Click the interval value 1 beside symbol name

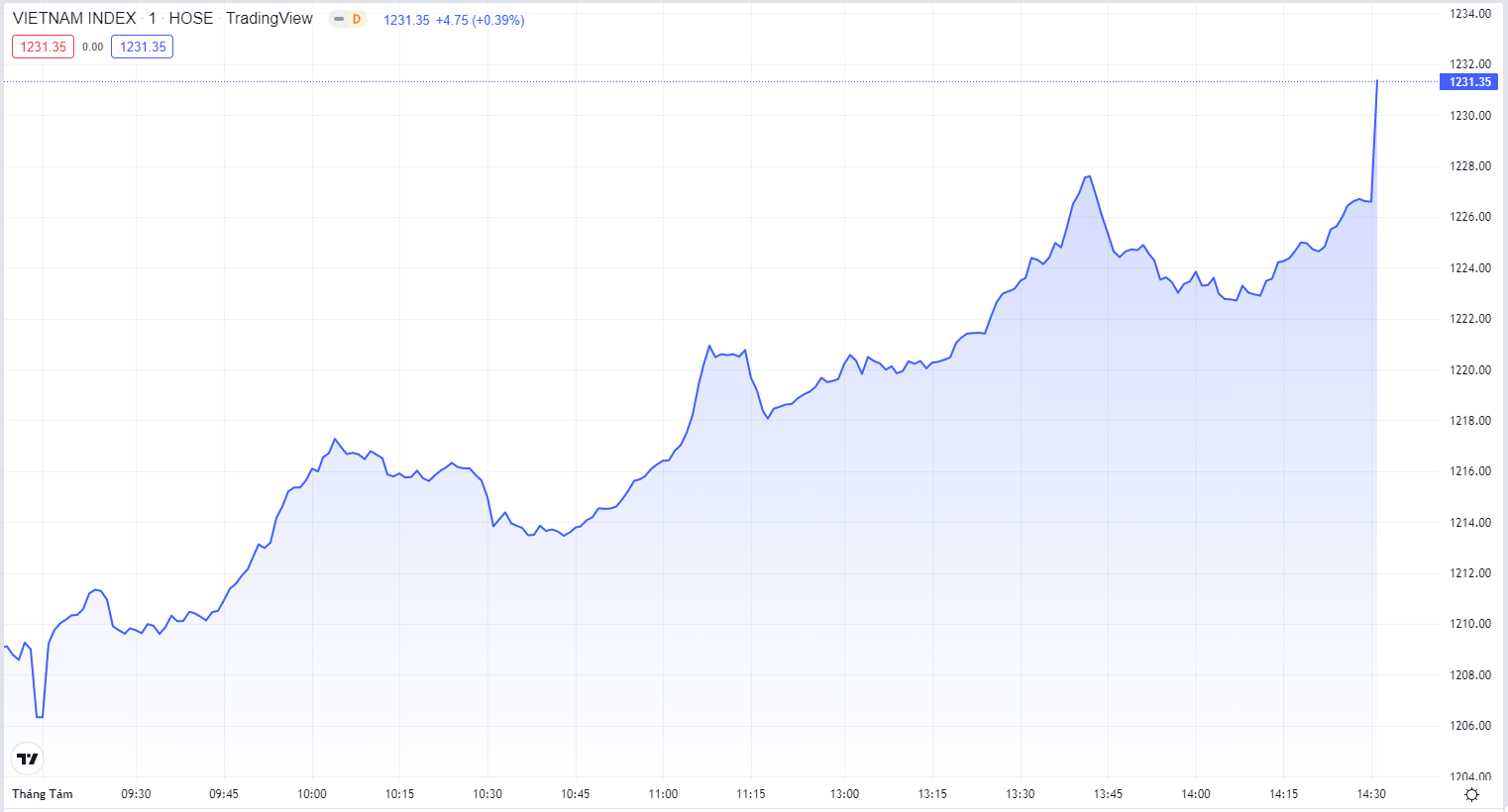point(153,19)
